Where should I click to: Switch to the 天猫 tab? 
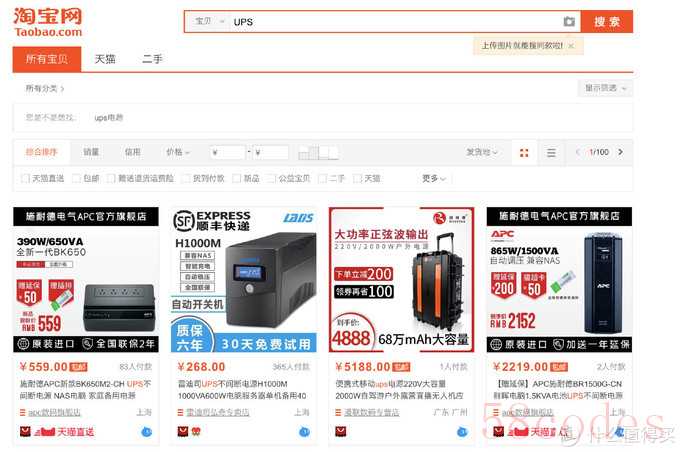tap(105, 59)
